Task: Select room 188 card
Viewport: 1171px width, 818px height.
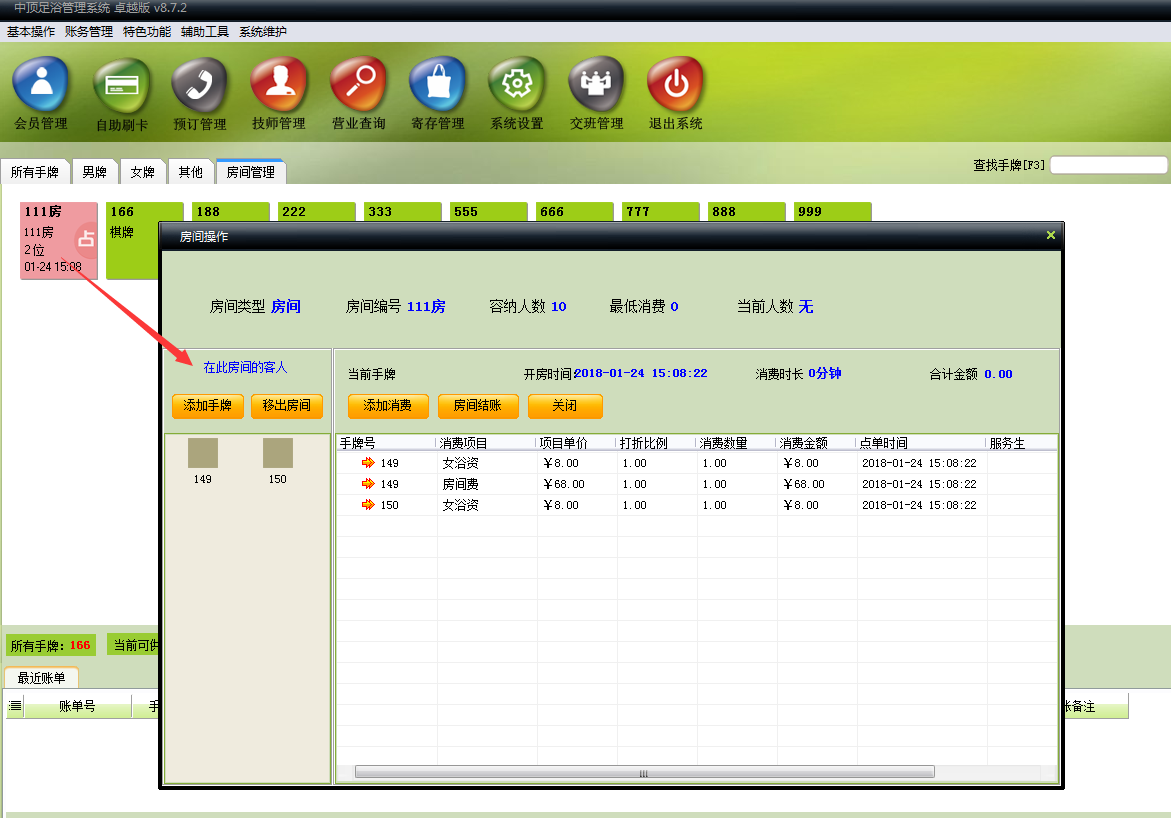Action: tap(231, 211)
